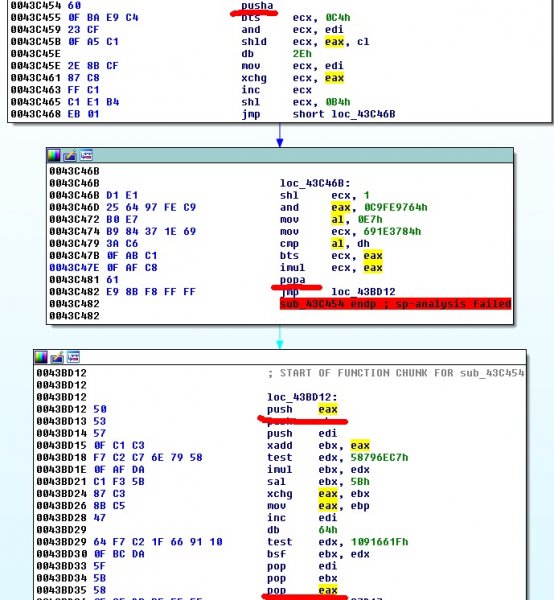Image resolution: width=554 pixels, height=600 pixels.
Task: Click the opcode bytes 'F7 C2 C7 6E 79 58'
Action: tap(148, 458)
